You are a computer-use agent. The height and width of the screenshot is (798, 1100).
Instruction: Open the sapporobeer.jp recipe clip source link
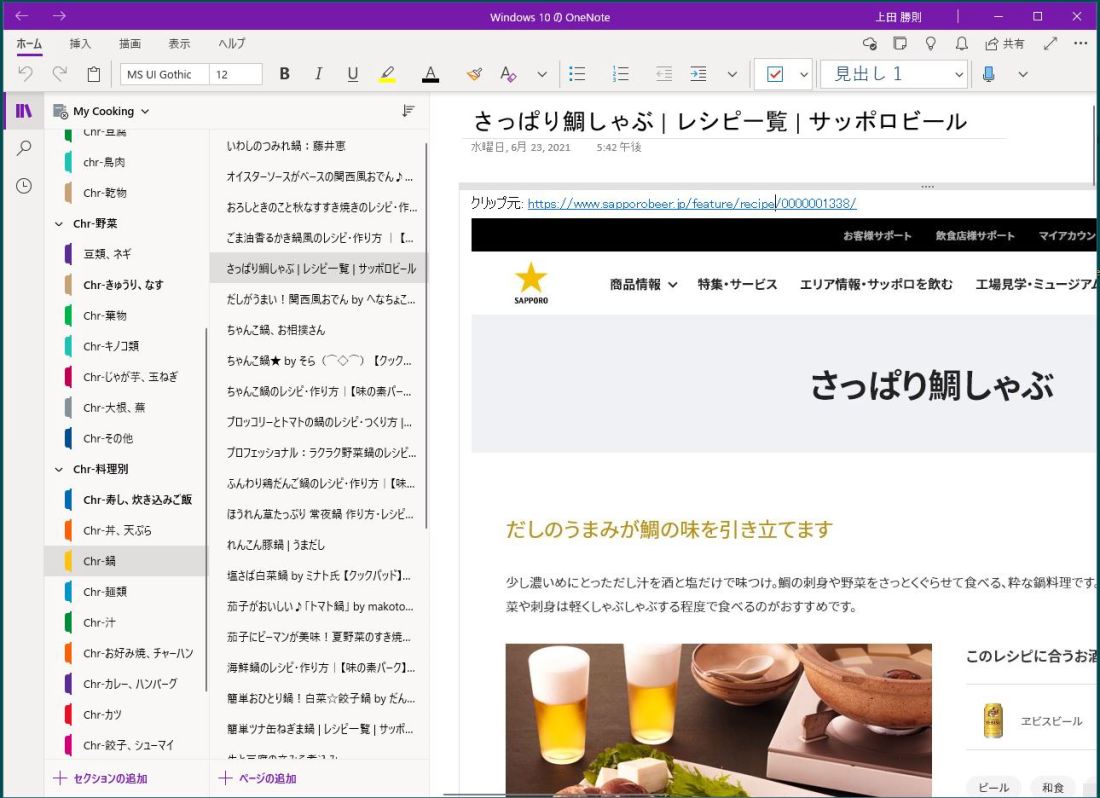(x=692, y=204)
